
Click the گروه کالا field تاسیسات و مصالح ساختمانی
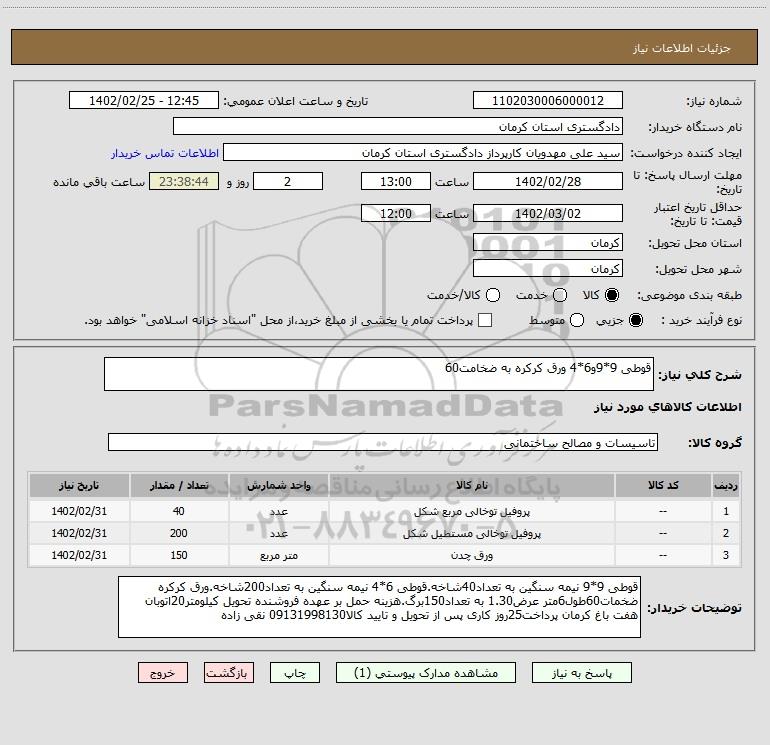tap(383, 442)
